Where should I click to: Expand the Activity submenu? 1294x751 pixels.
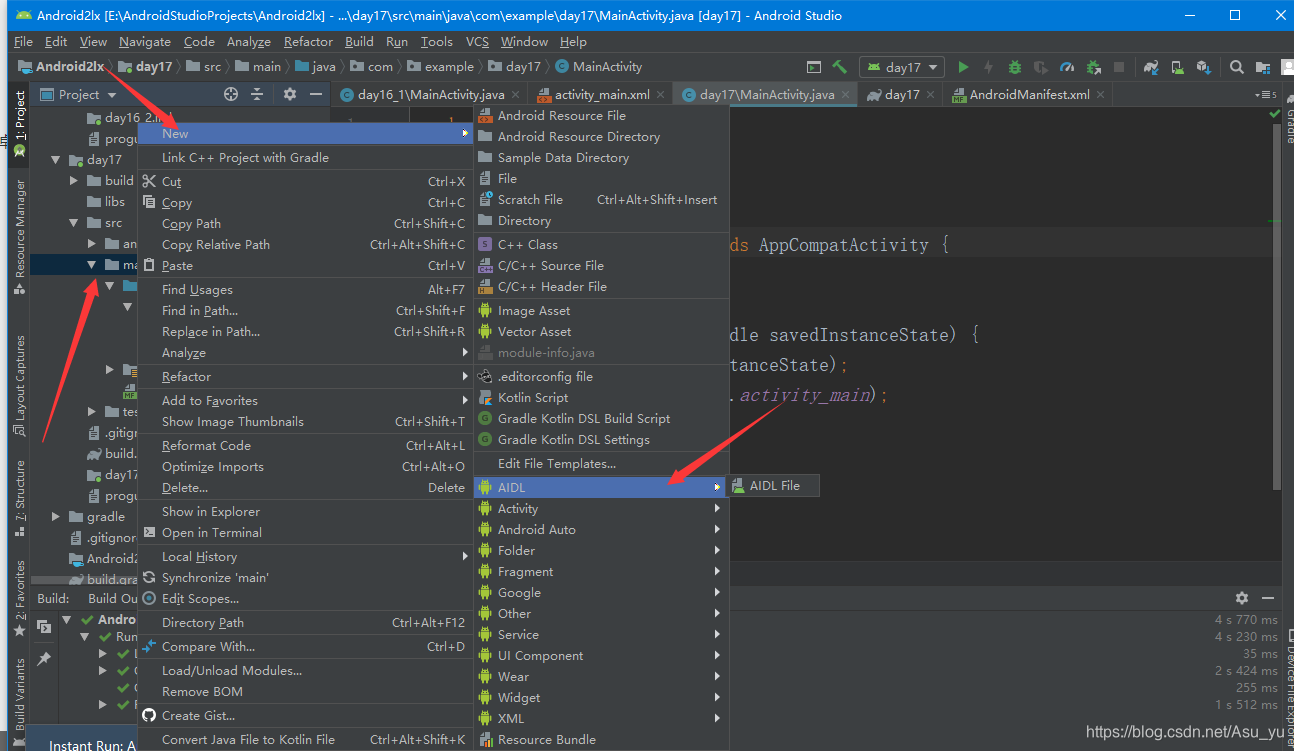pos(599,508)
